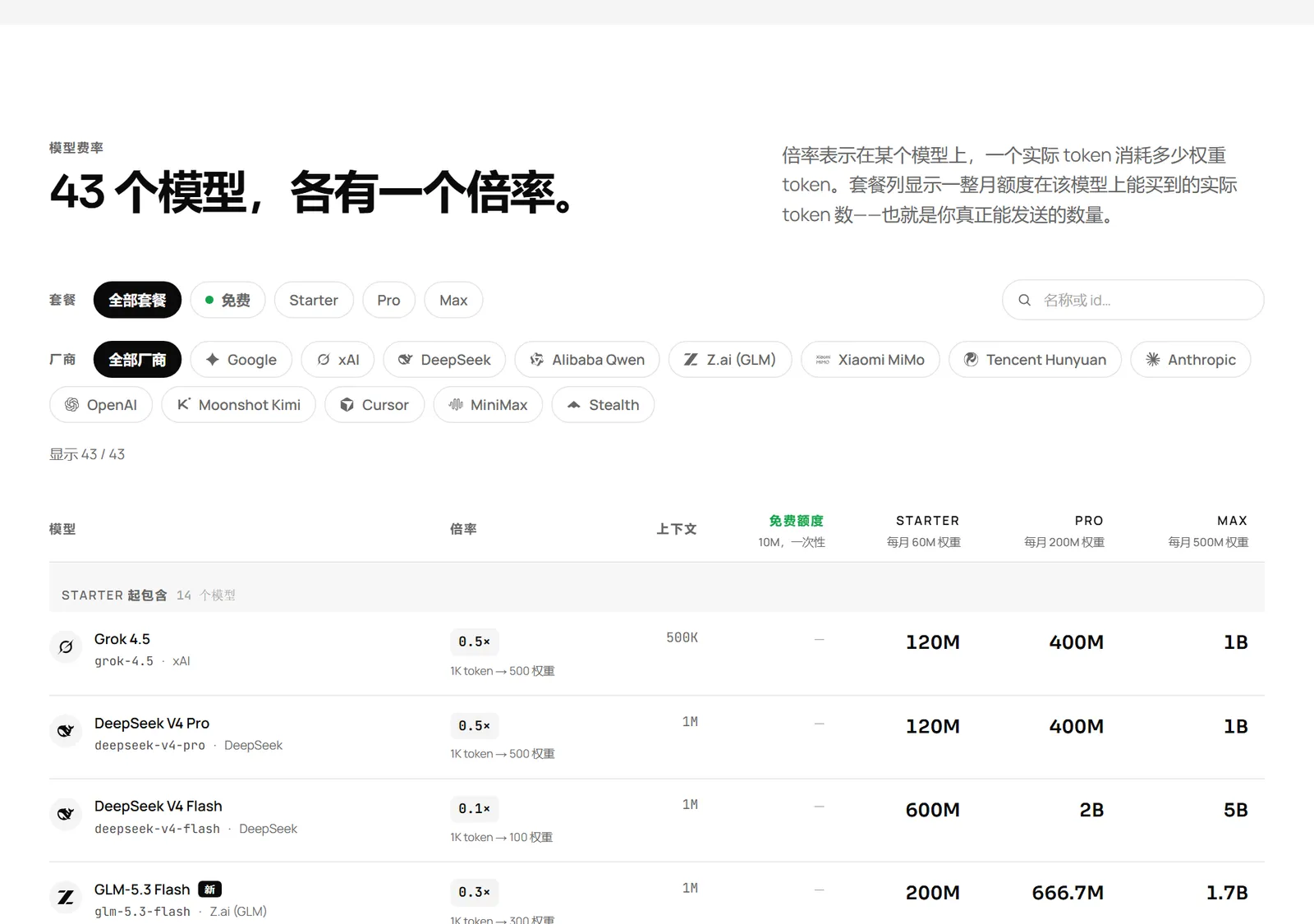This screenshot has width=1314, height=924.
Task: Filter plans by Pro
Action: pos(388,300)
